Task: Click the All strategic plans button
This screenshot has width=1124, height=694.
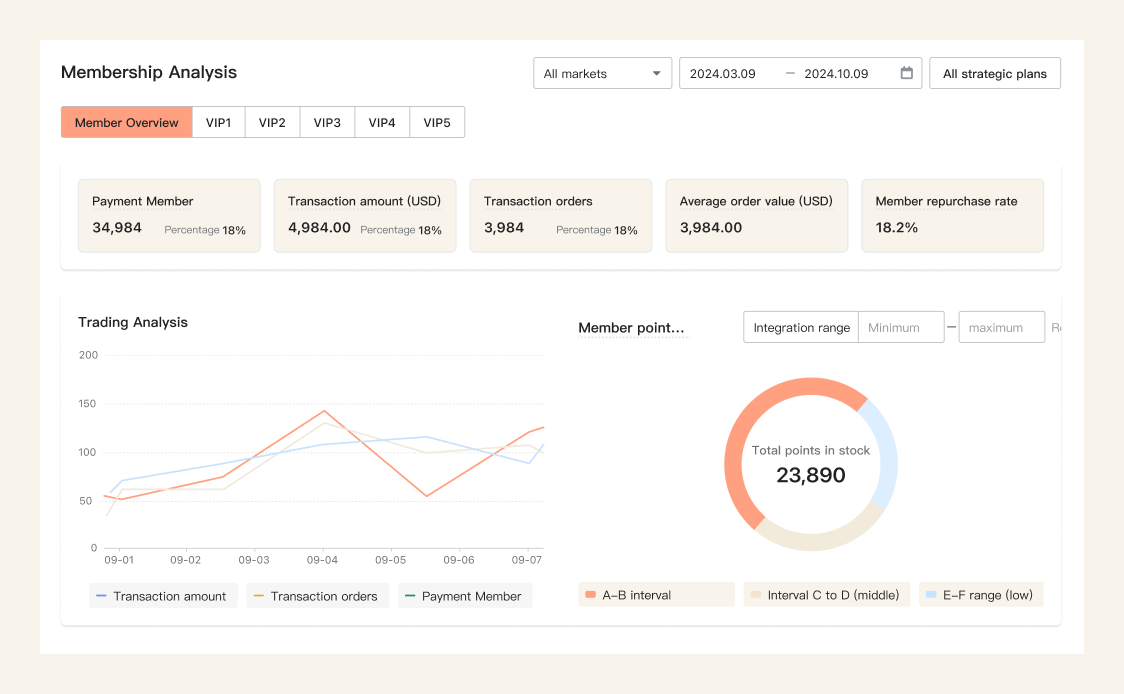Action: pos(994,73)
